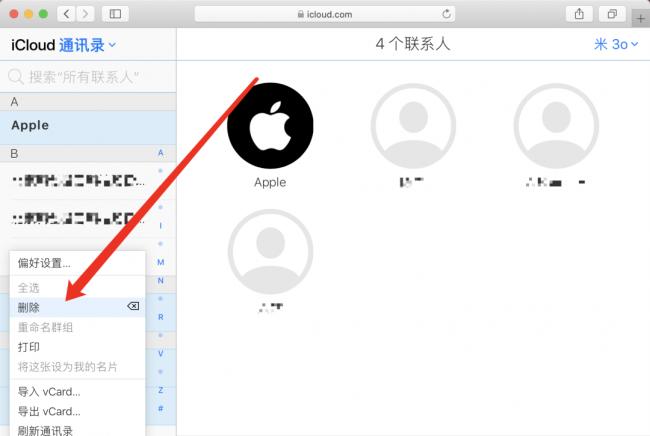Toggle the Safari sidebar button
The width and height of the screenshot is (650, 436).
[x=115, y=14]
